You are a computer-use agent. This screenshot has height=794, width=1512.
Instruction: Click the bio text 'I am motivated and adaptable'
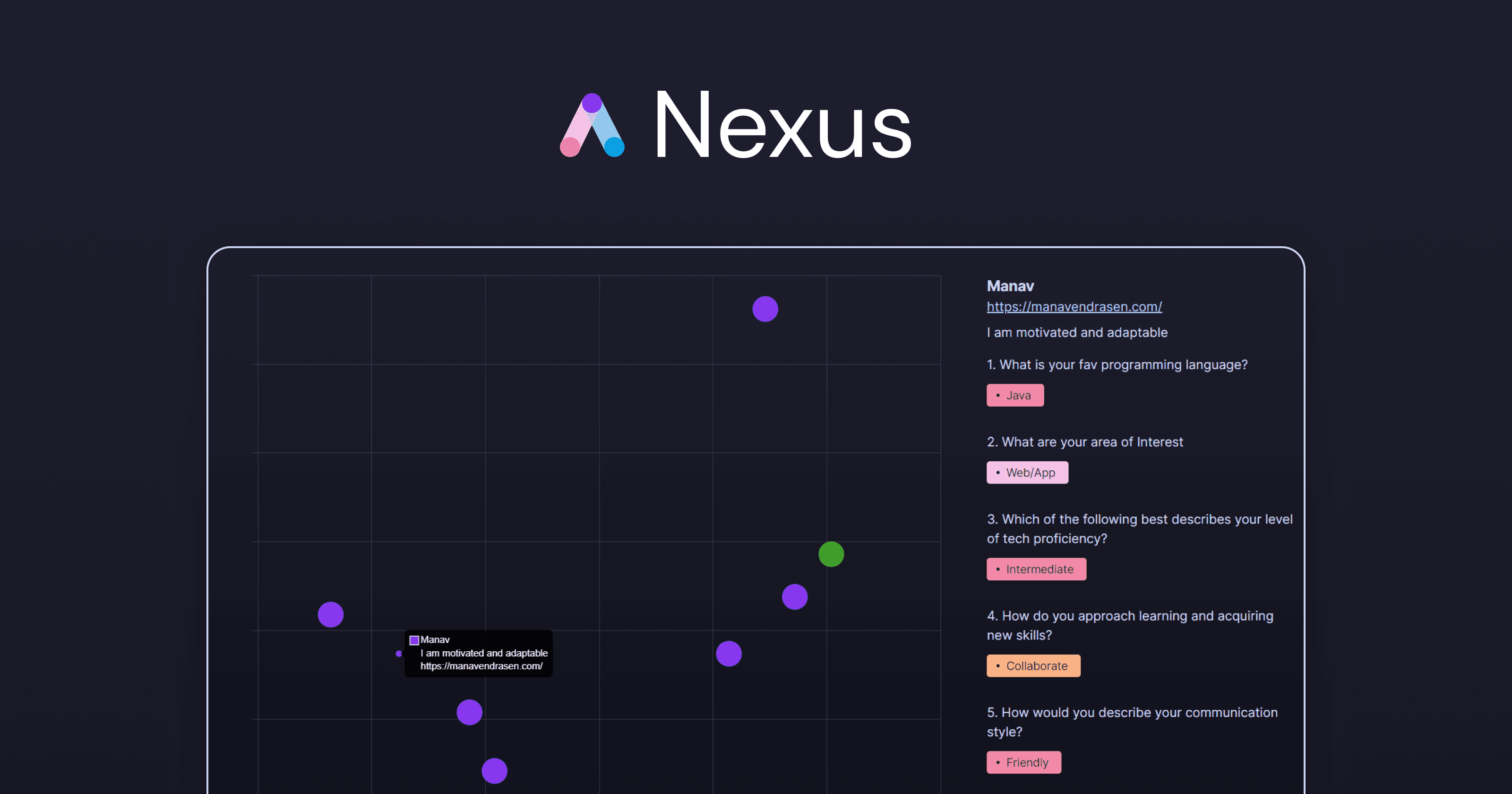tap(1076, 332)
